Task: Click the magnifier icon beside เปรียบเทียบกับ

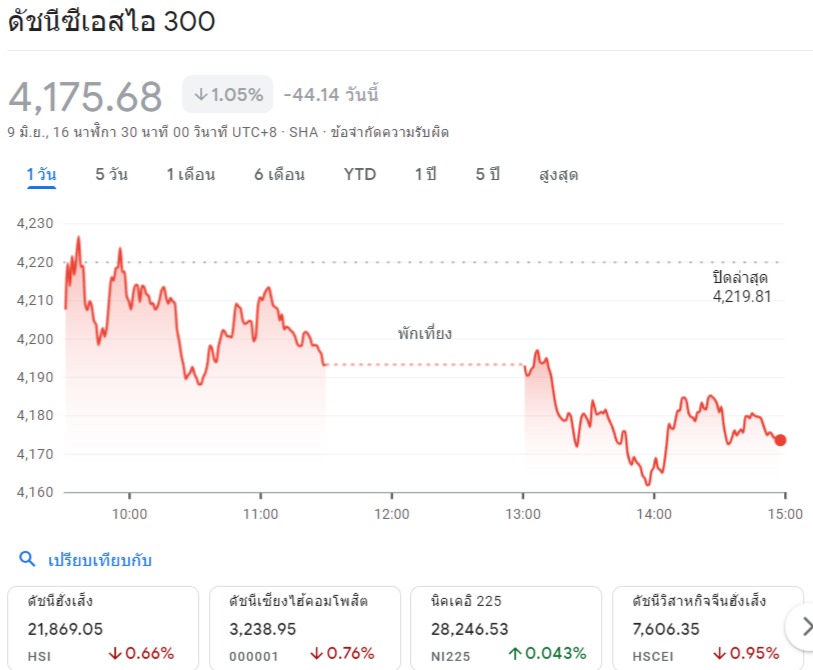Action: 27,559
